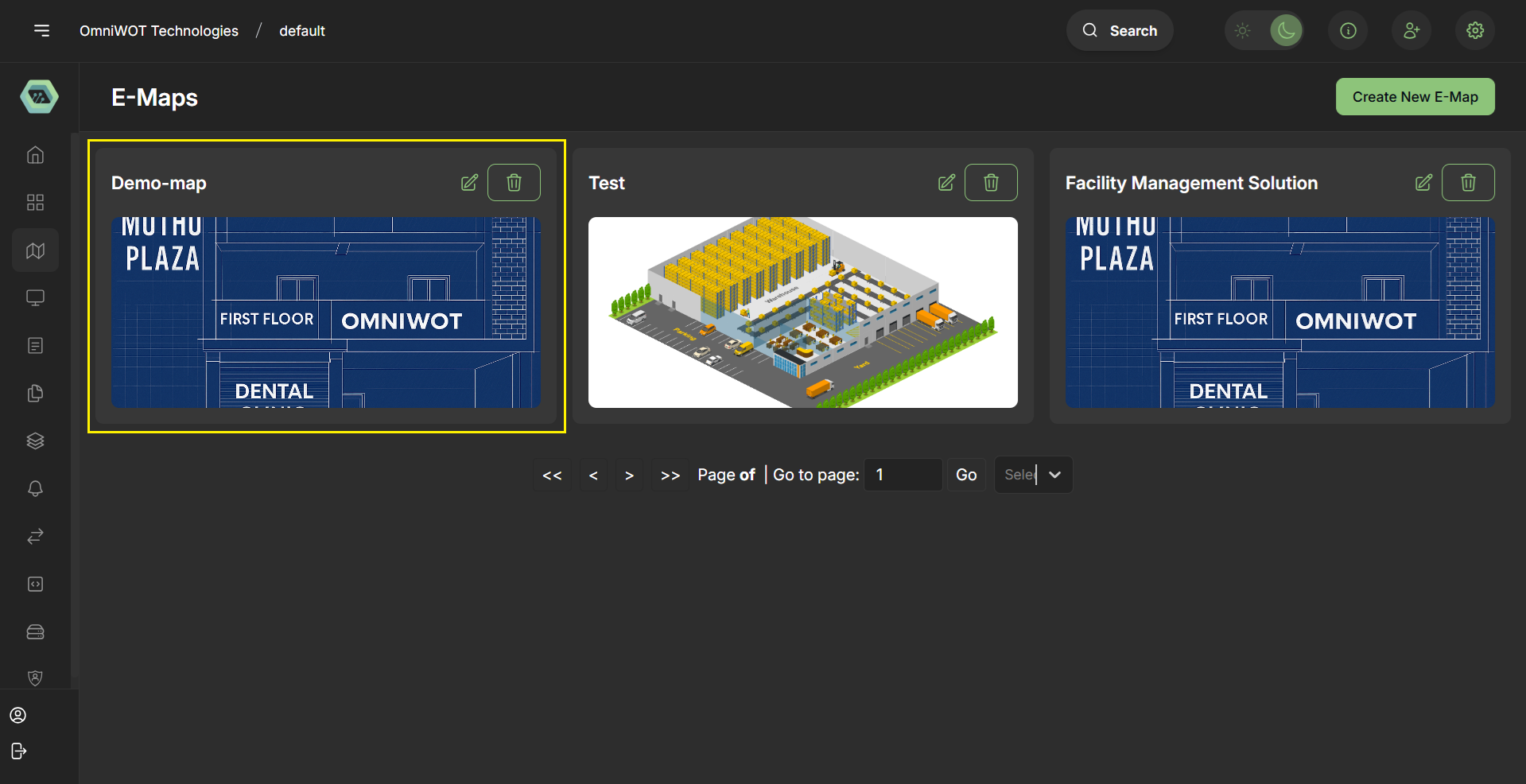
Task: Click the default breadcrumb item
Action: (x=302, y=31)
